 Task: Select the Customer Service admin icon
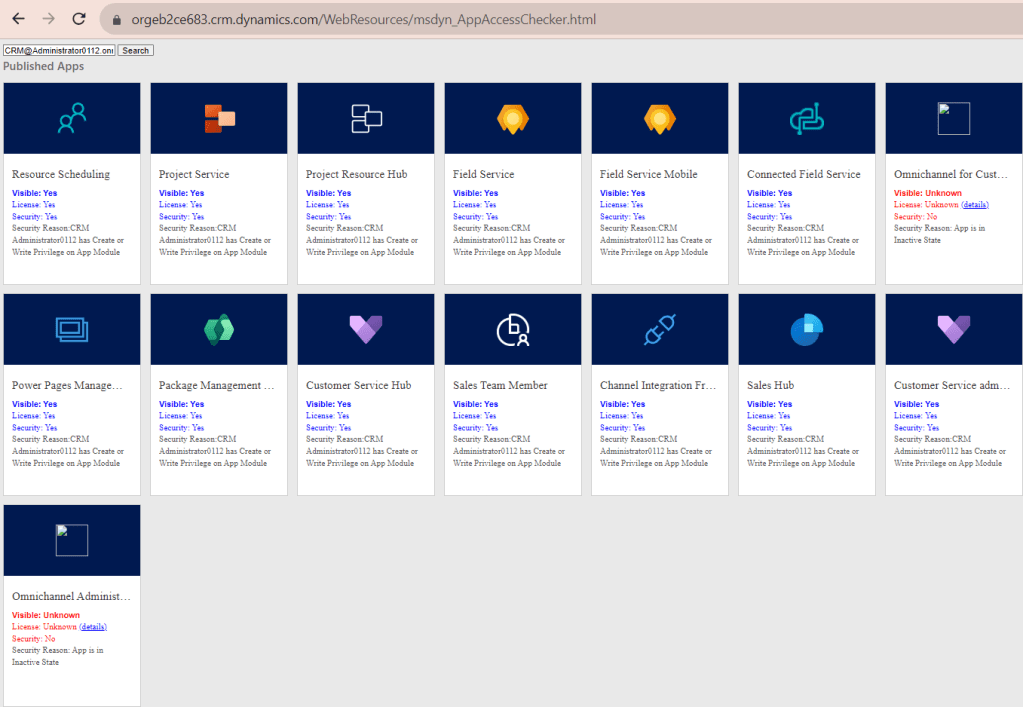click(953, 329)
